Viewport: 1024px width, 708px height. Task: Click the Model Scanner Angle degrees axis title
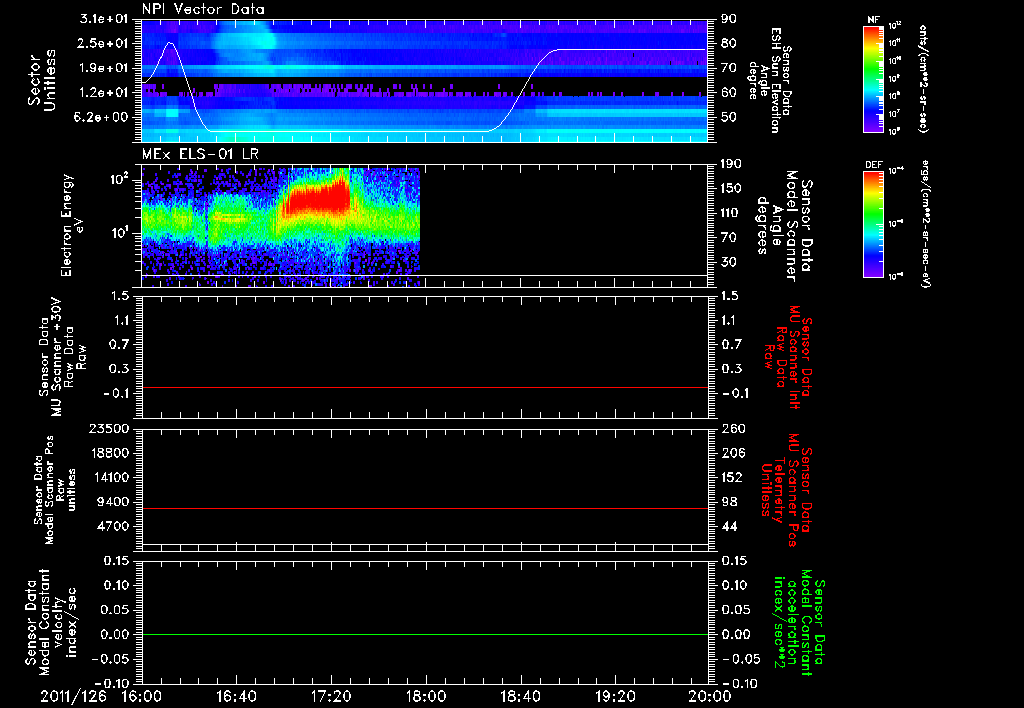[785, 226]
